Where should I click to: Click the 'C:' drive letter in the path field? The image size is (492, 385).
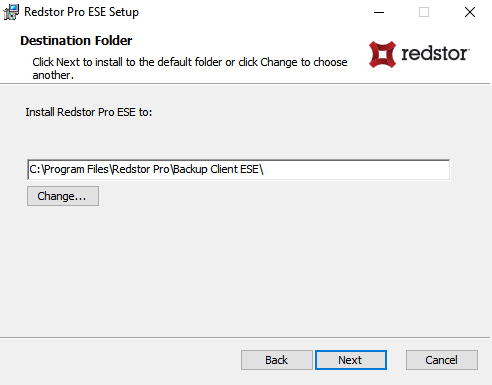point(35,169)
